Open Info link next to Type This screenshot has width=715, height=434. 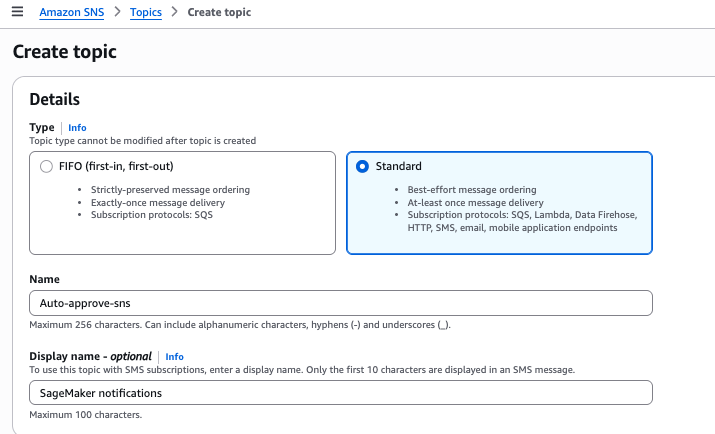[77, 128]
